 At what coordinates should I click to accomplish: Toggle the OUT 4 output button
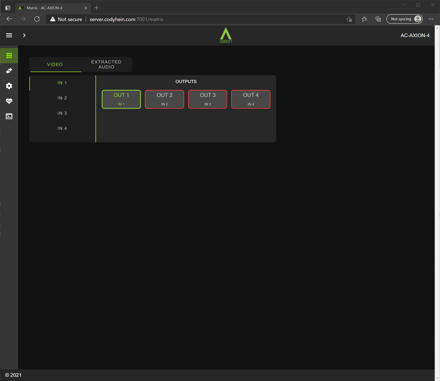click(251, 99)
